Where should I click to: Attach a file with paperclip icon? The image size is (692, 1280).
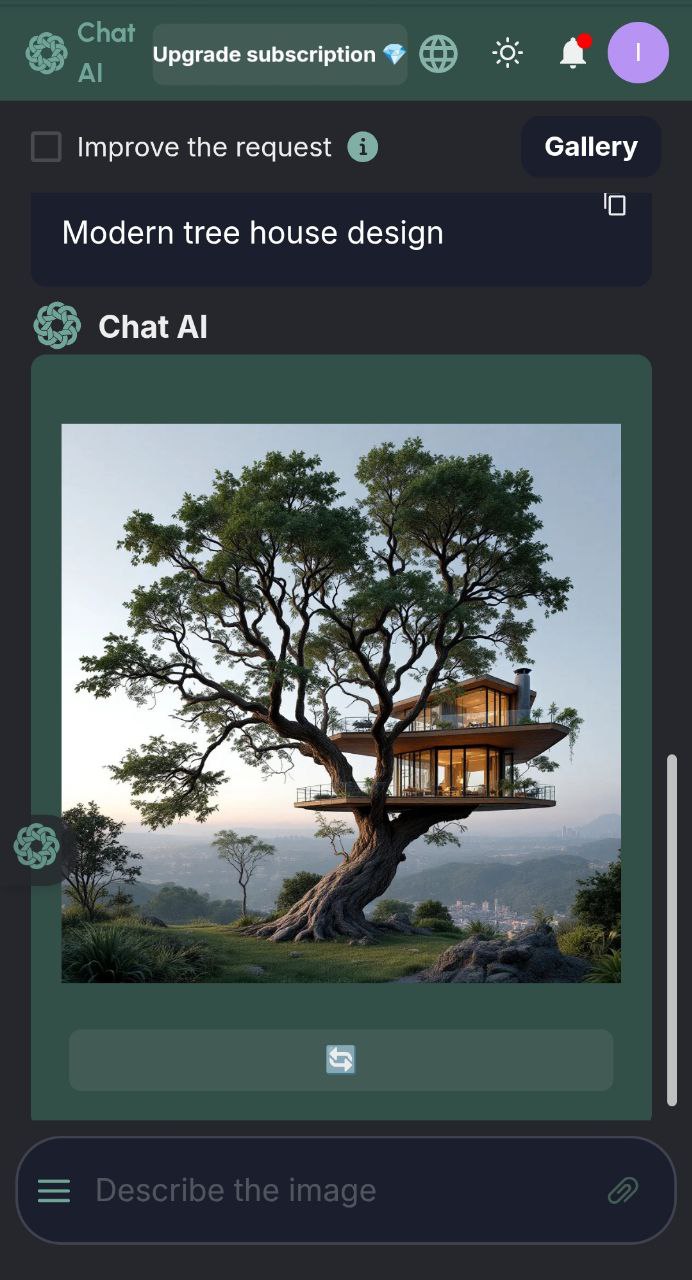tap(623, 1190)
